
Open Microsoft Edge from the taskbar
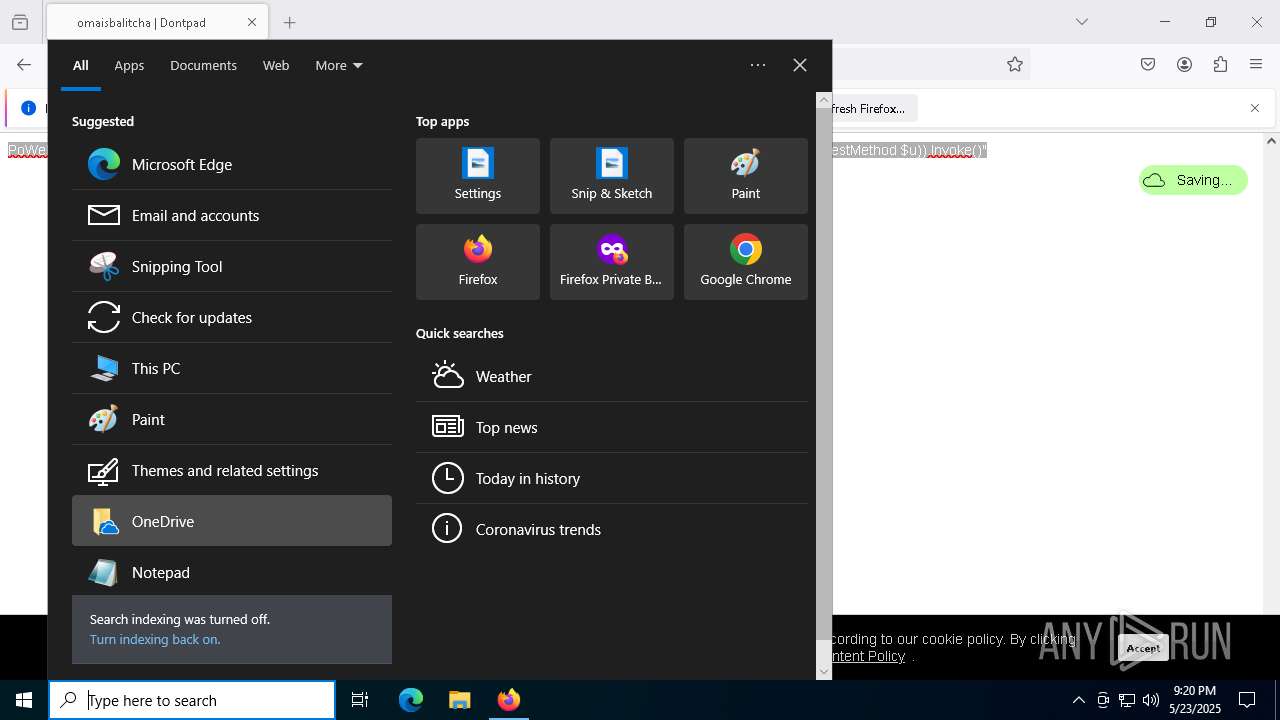411,700
